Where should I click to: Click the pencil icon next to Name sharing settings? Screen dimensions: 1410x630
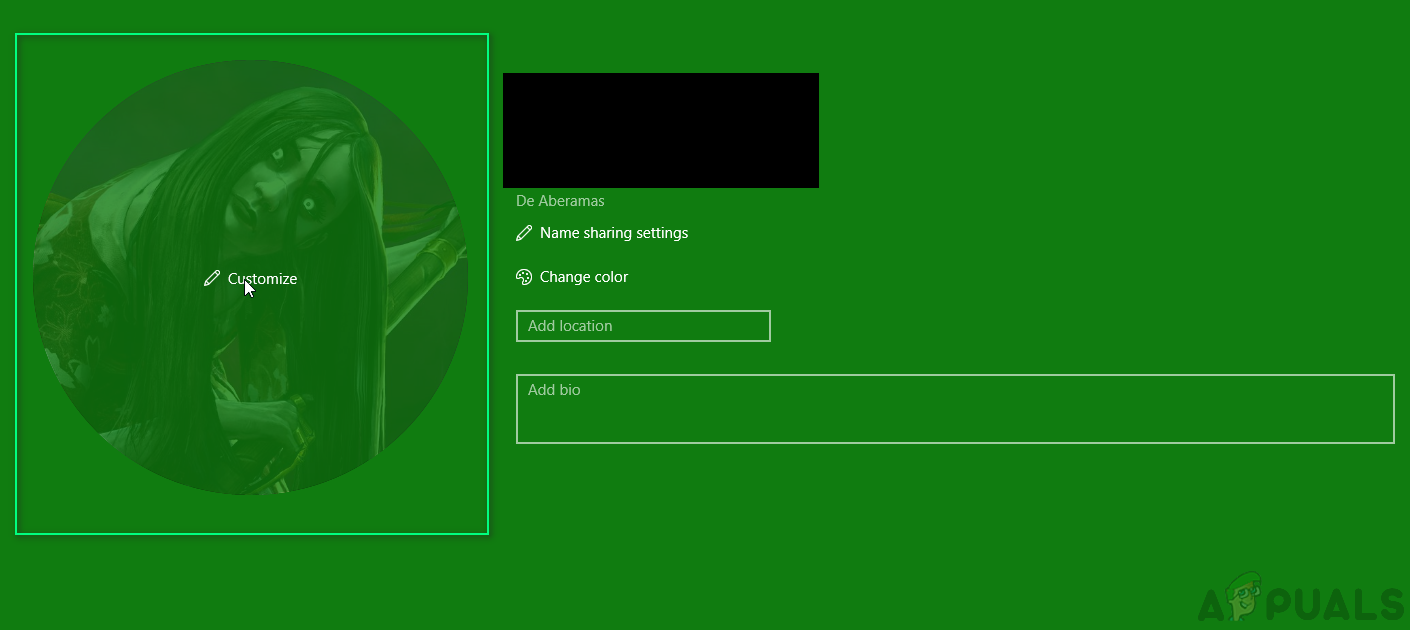[524, 233]
